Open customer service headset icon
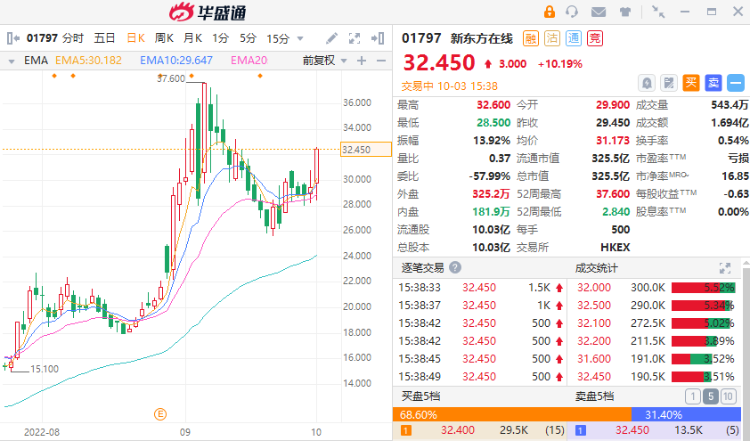The width and height of the screenshot is (750, 441). tap(572, 11)
